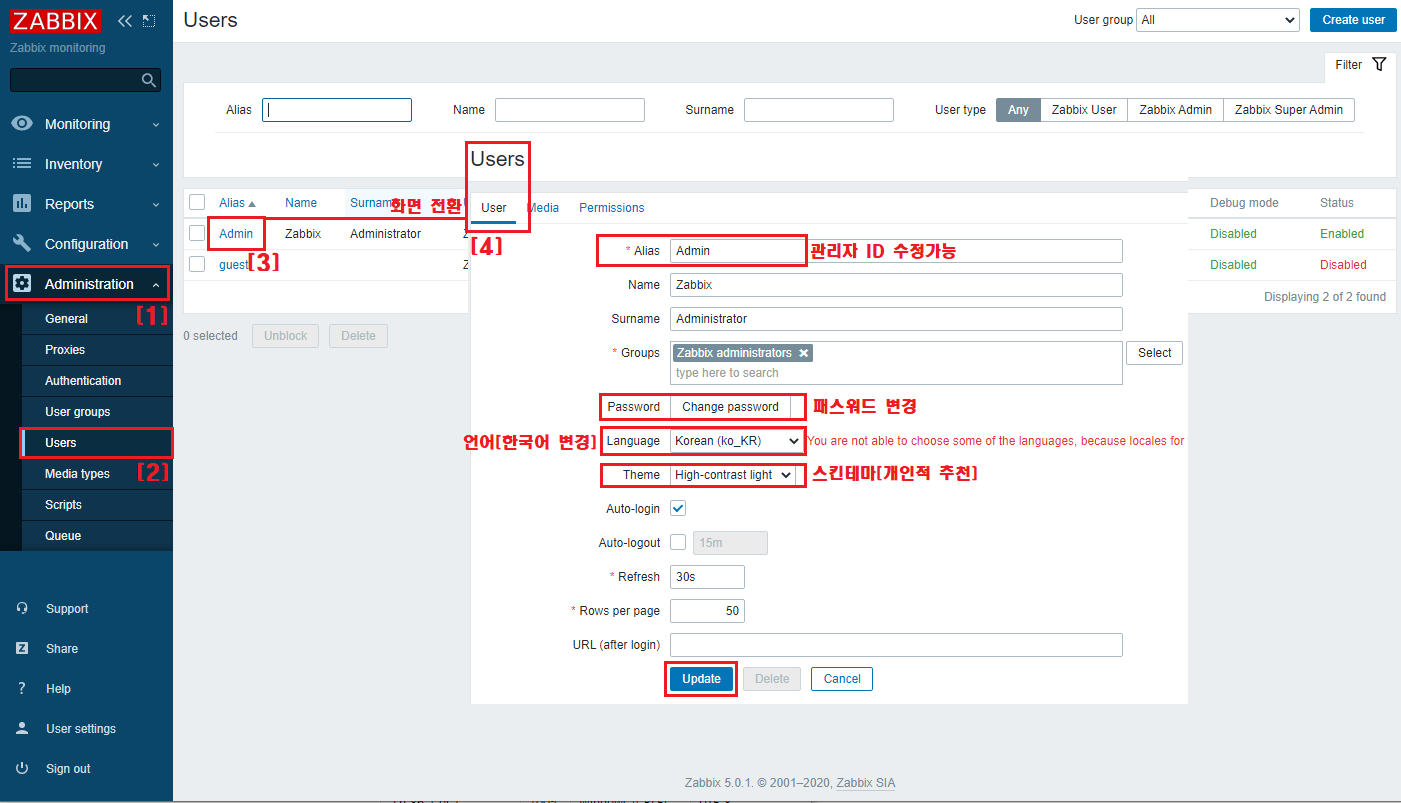The height and width of the screenshot is (803, 1401).
Task: Switch to the Permissions tab
Action: [x=612, y=208]
